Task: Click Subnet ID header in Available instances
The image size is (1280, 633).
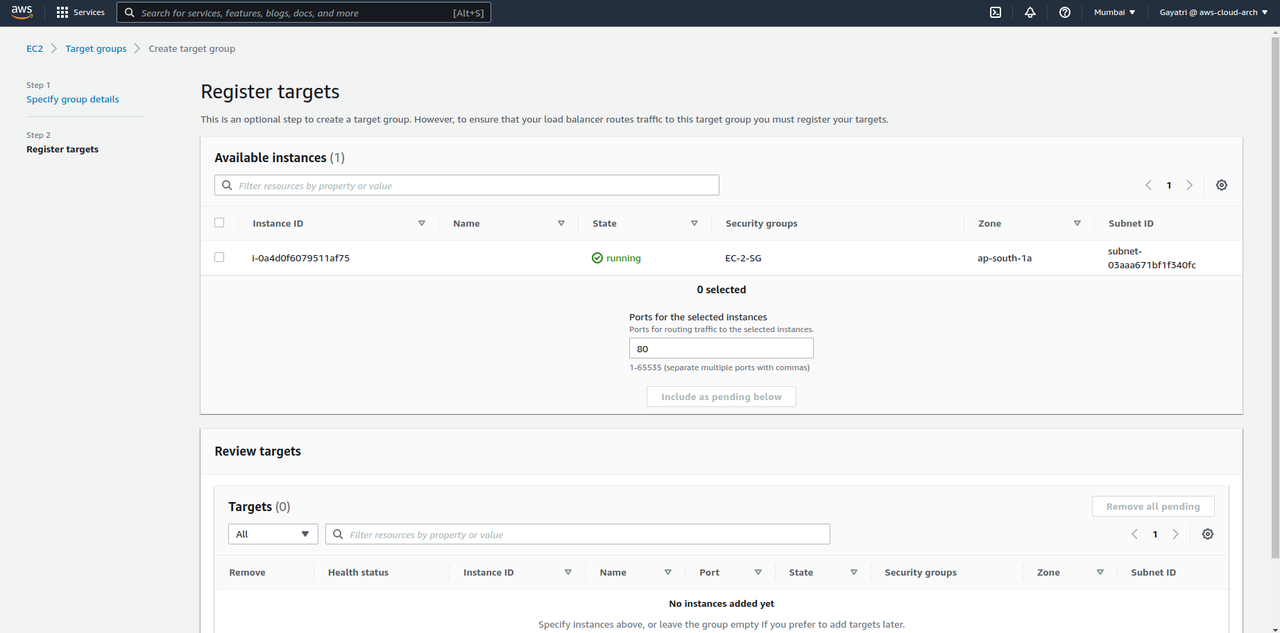Action: pos(1131,223)
